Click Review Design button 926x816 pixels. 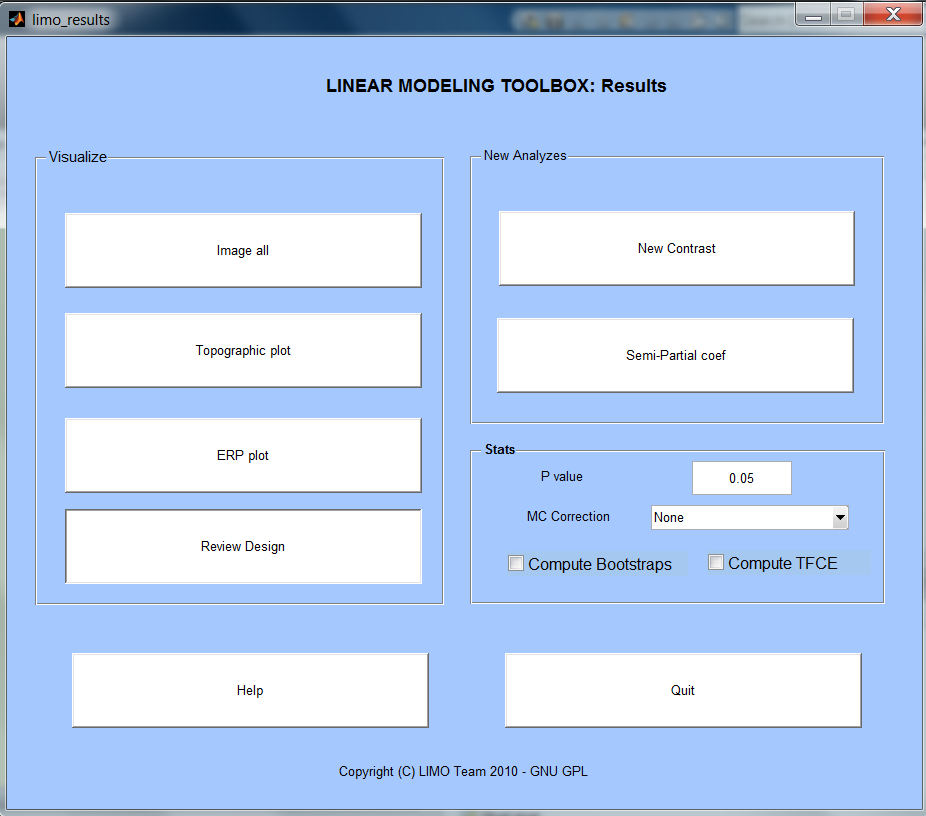[x=243, y=546]
